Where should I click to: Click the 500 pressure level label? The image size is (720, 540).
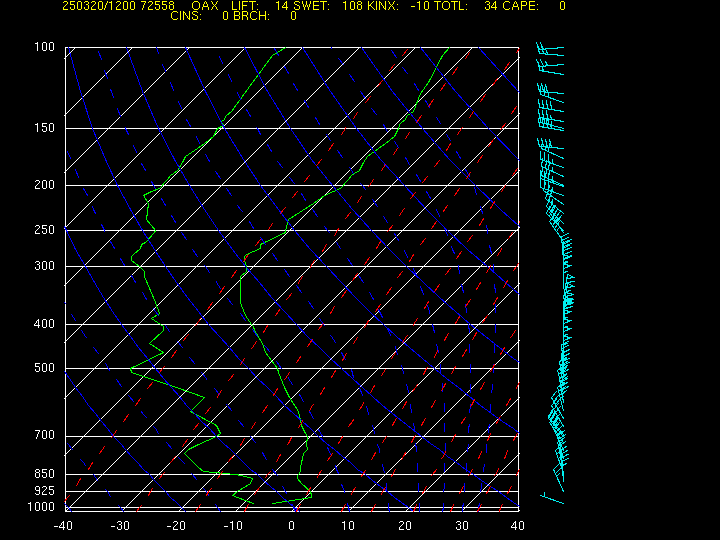44,368
